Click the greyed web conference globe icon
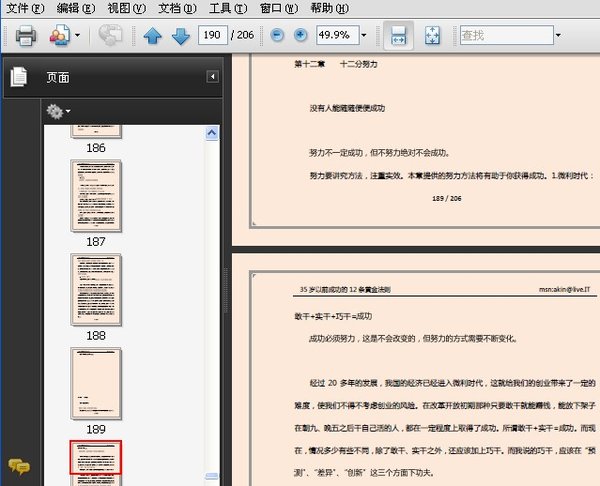Screen dimensions: 600x486 pyautogui.click(x=110, y=35)
